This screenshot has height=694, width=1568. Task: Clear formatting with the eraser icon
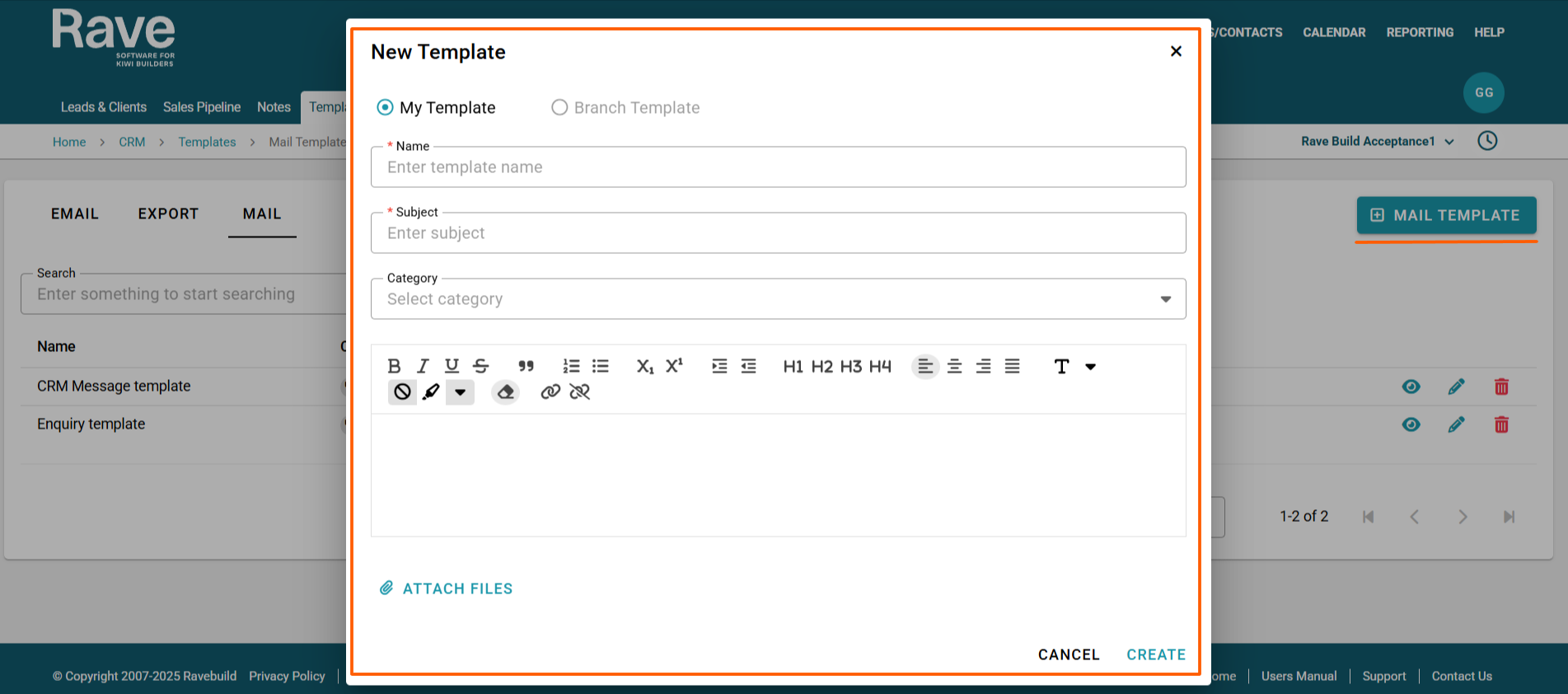click(x=505, y=392)
